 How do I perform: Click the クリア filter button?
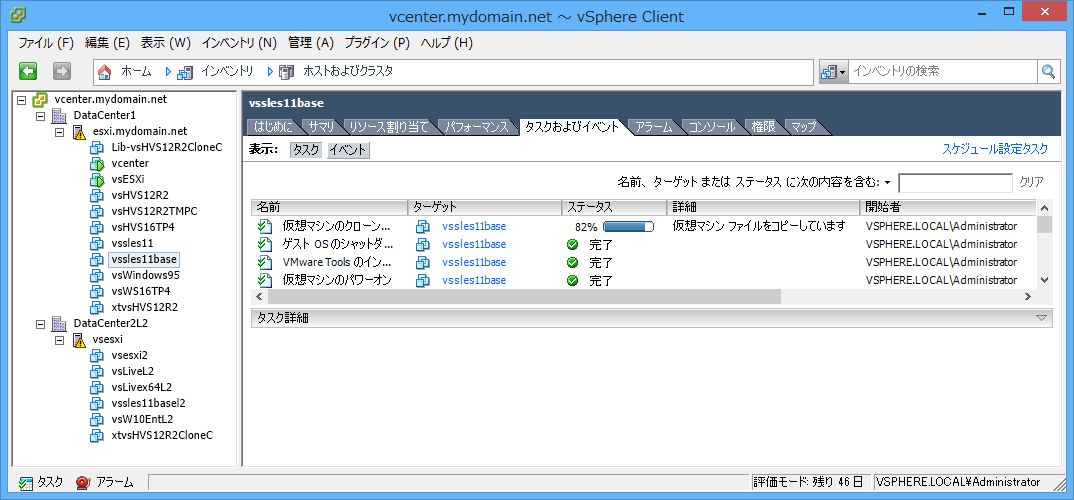pyautogui.click(x=1032, y=183)
